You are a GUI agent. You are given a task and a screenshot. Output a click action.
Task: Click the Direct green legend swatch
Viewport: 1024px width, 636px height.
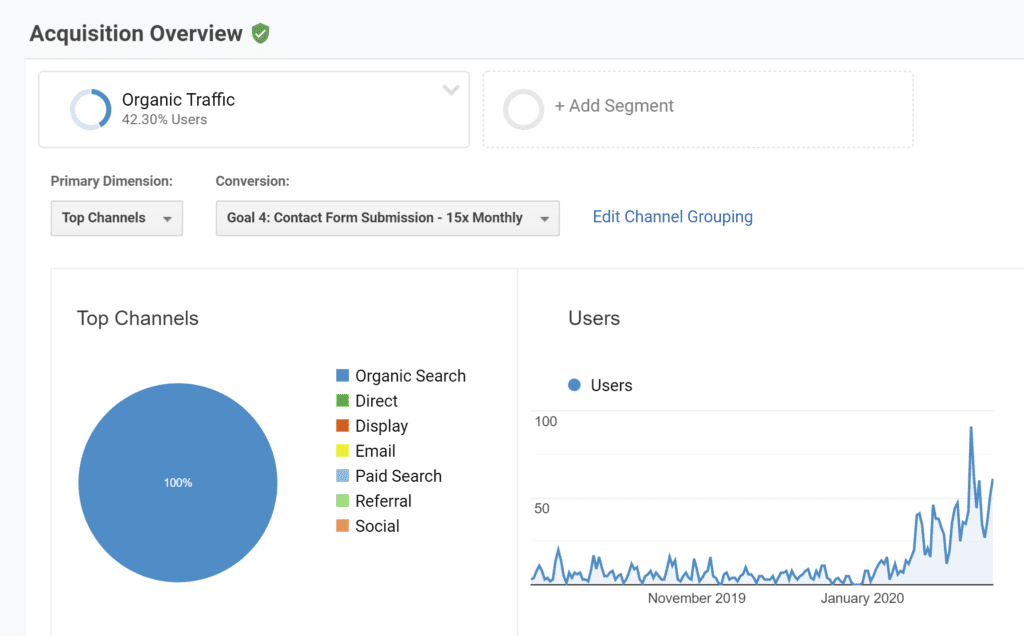point(342,400)
